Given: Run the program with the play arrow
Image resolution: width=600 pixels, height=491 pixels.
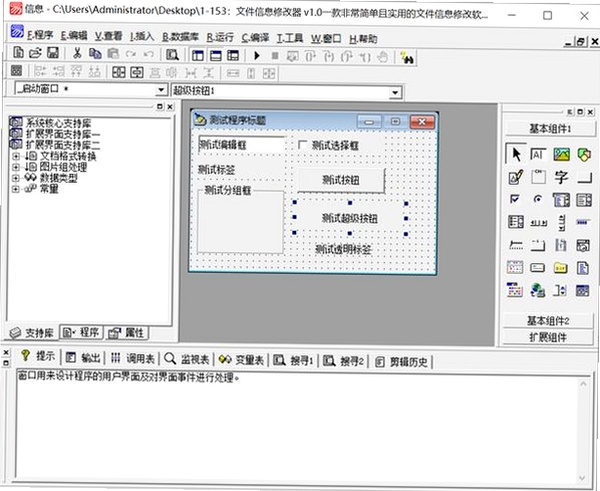Looking at the screenshot, I should point(257,56).
